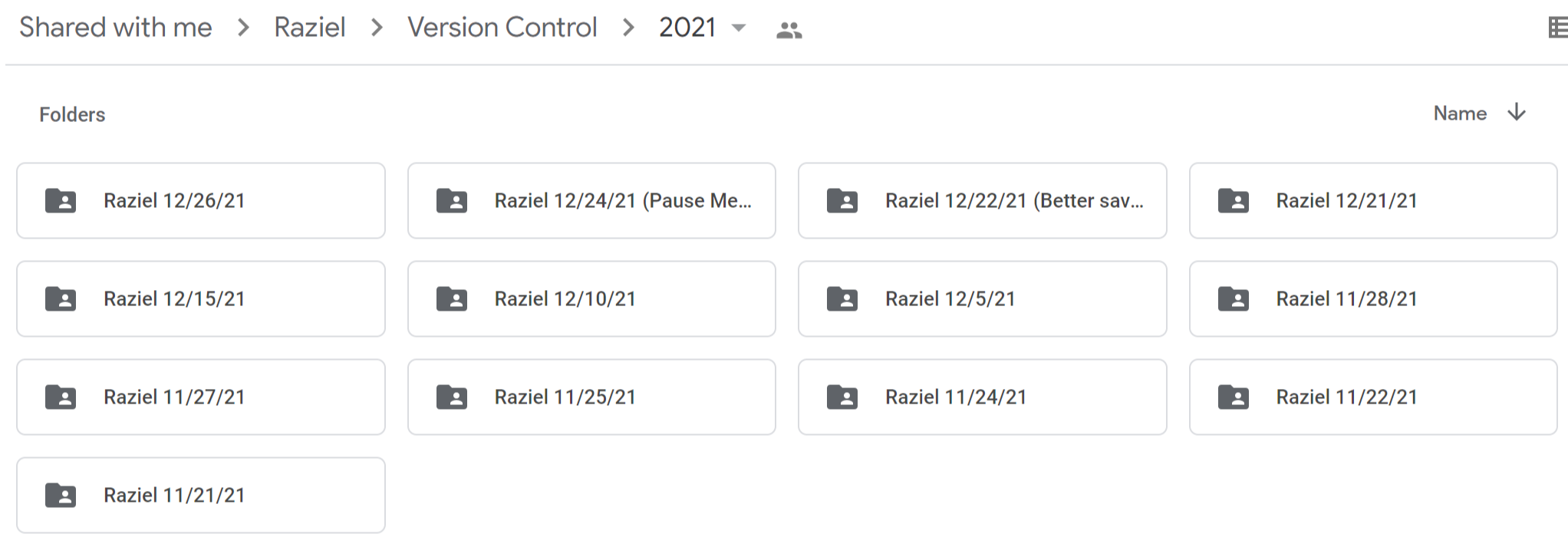
Task: Click the shared folder icon on Raziel 12/15/21
Action: coord(62,299)
